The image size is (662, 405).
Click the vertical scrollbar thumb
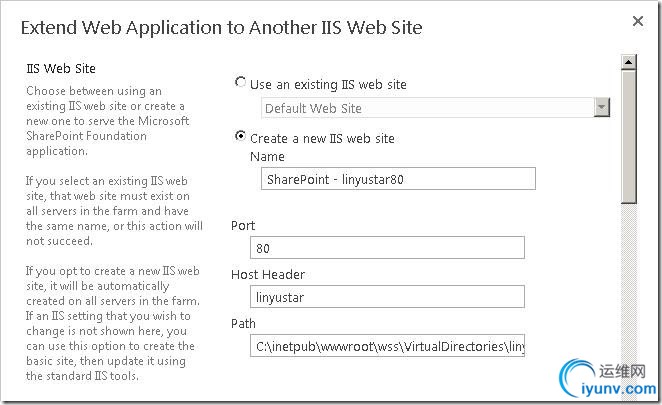629,136
